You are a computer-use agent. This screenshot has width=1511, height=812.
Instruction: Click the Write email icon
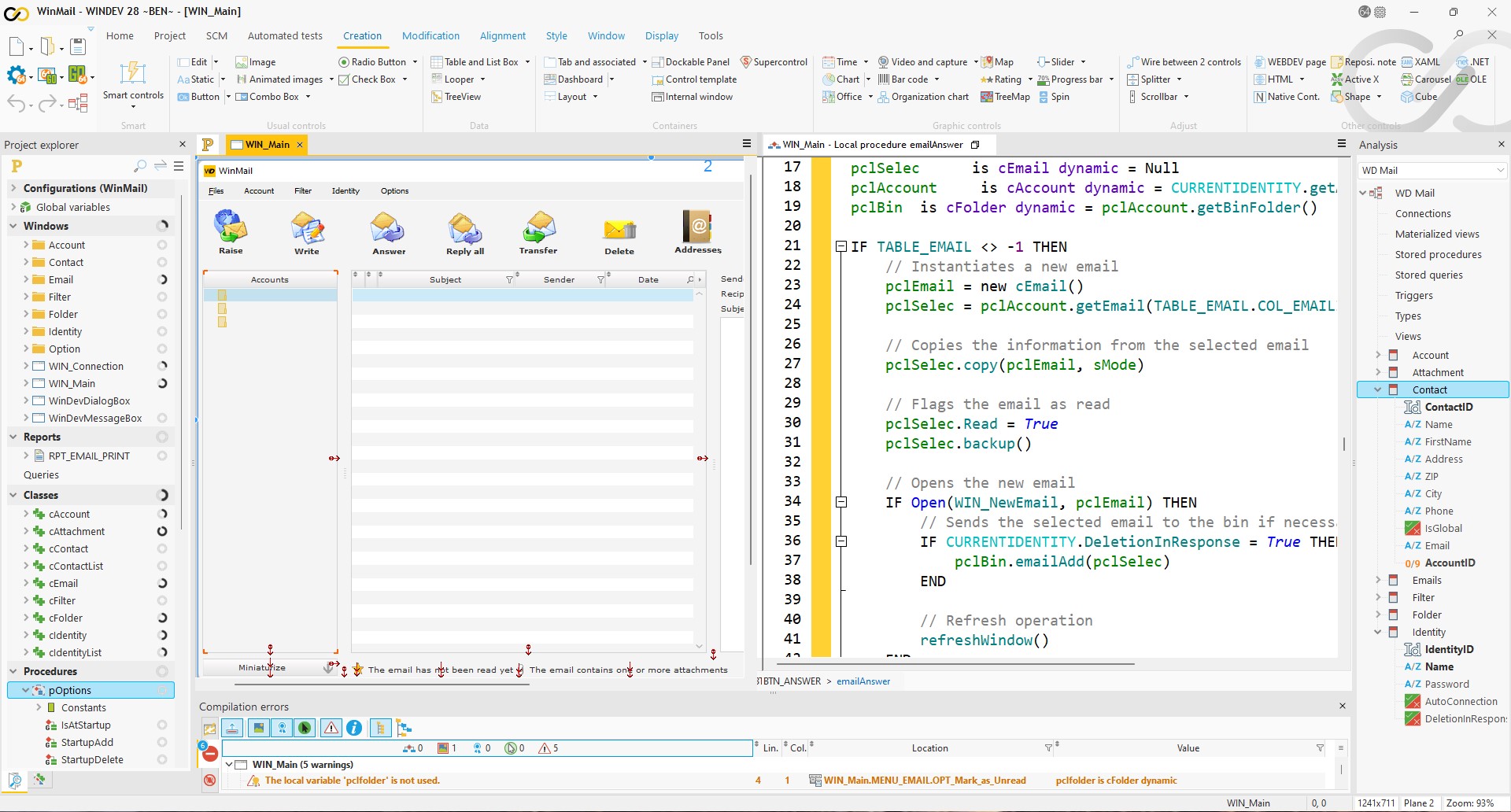pos(307,228)
